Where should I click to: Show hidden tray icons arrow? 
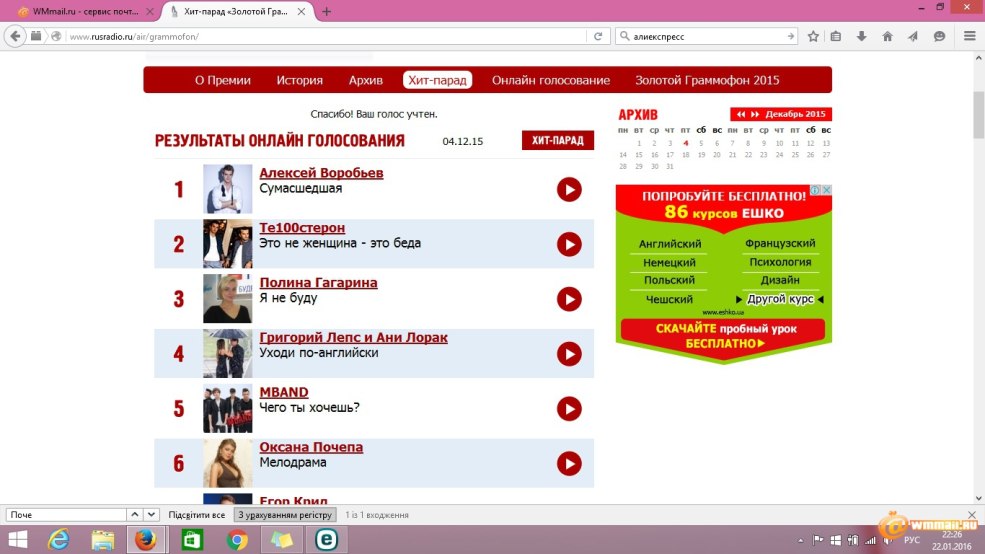800,540
